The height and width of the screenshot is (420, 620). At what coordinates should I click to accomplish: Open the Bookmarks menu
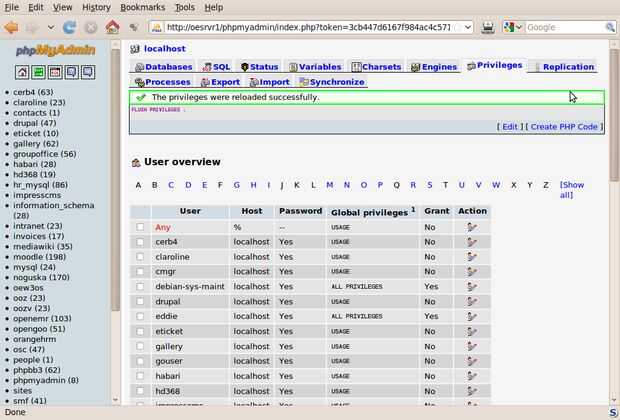[143, 8]
